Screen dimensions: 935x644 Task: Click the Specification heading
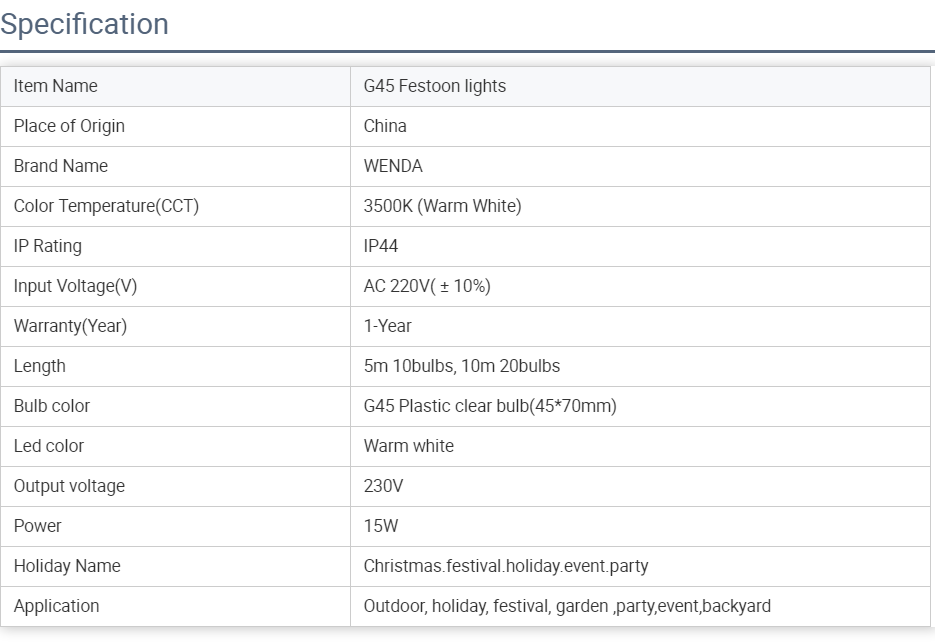[x=85, y=24]
